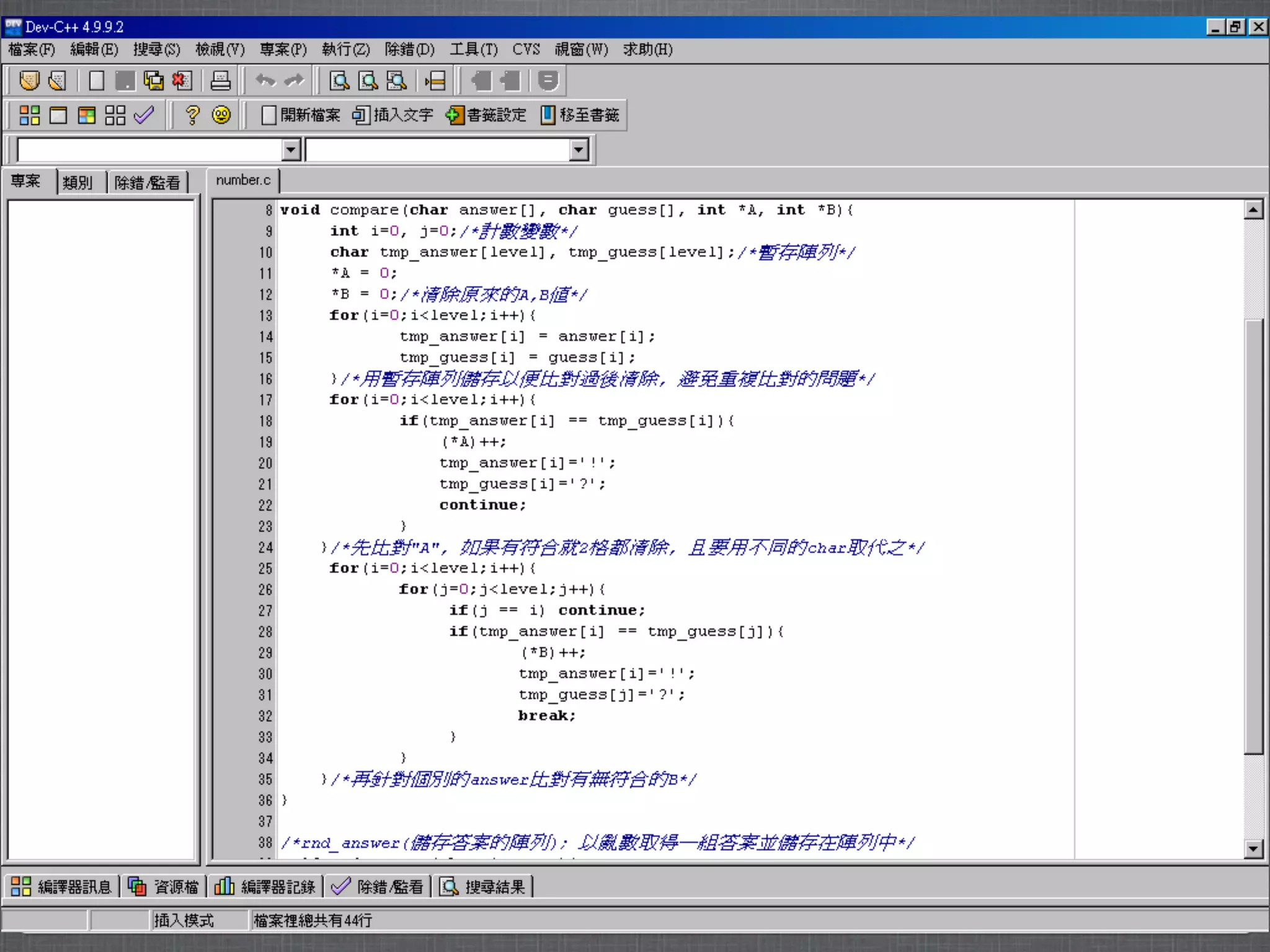Click the editor scrollbar down arrow
The height and width of the screenshot is (952, 1270).
[1253, 848]
